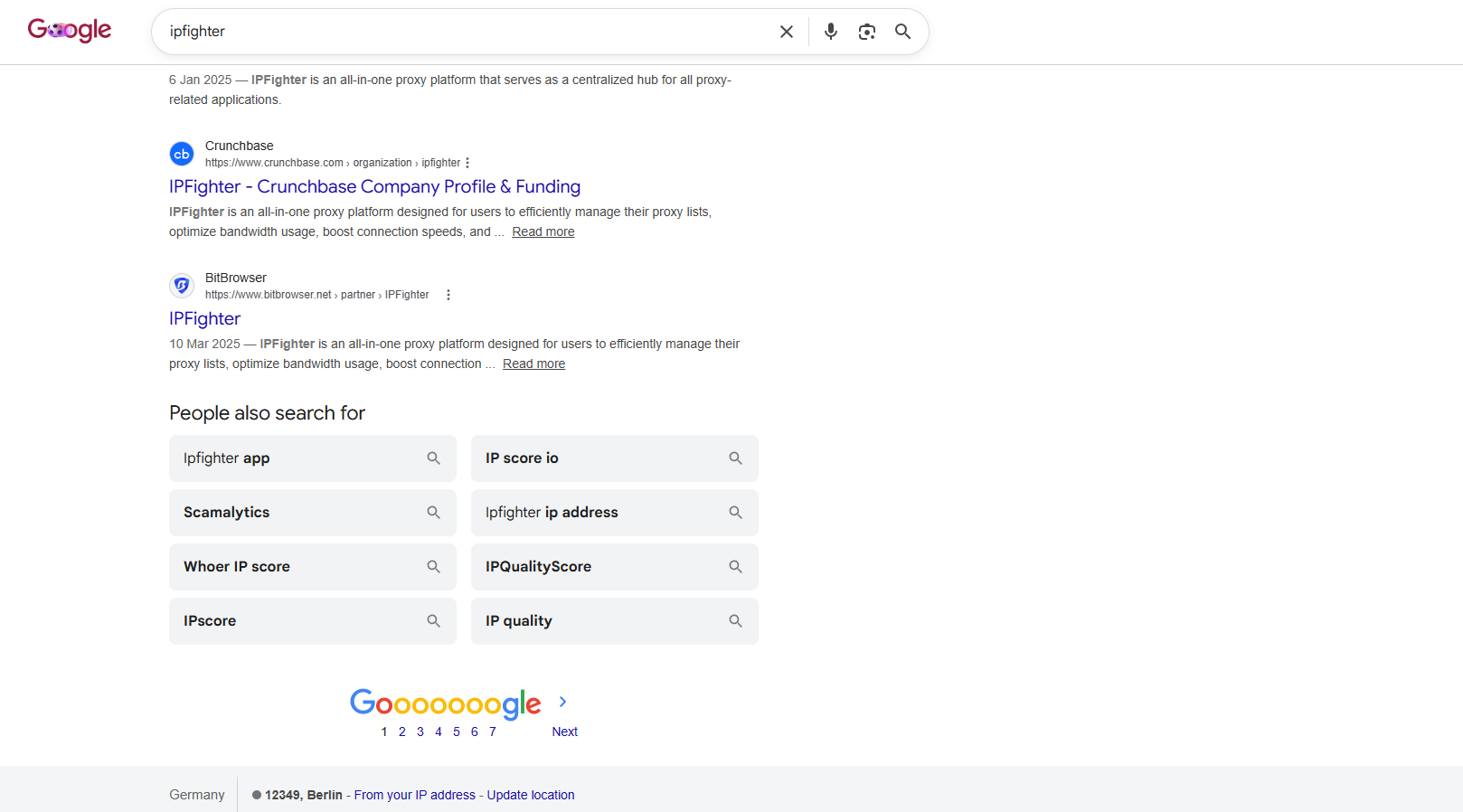
Task: Go to results page 2
Action: click(402, 732)
